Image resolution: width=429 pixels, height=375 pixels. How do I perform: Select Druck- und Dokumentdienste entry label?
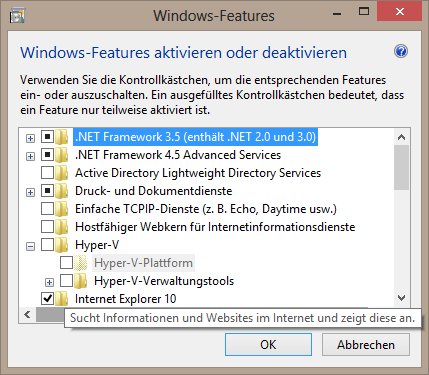[154, 191]
